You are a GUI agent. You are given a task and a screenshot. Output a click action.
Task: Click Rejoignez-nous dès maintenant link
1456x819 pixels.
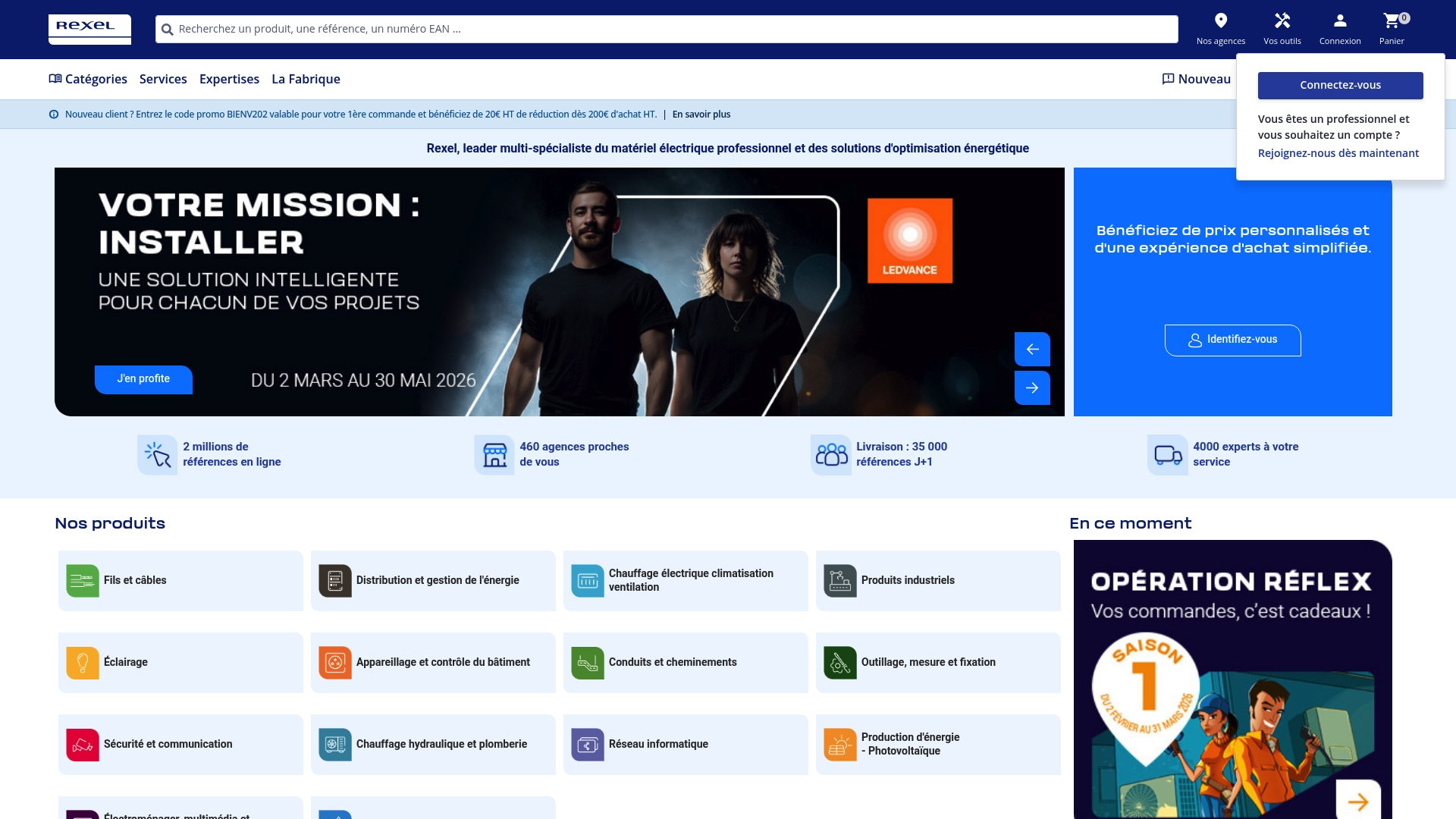pos(1338,153)
